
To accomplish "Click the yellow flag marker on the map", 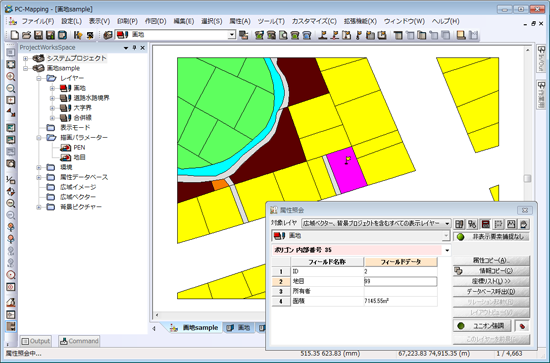I will pos(347,160).
